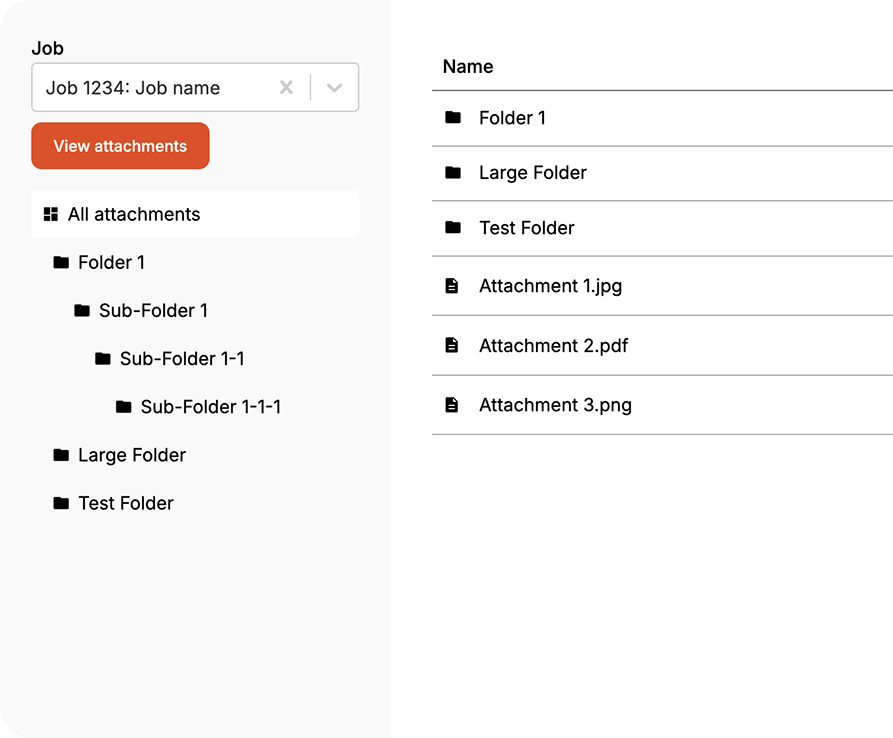The width and height of the screenshot is (893, 738).
Task: Click folder icon beside Sub-Folder 1-1-1 in tree
Action: coord(124,407)
